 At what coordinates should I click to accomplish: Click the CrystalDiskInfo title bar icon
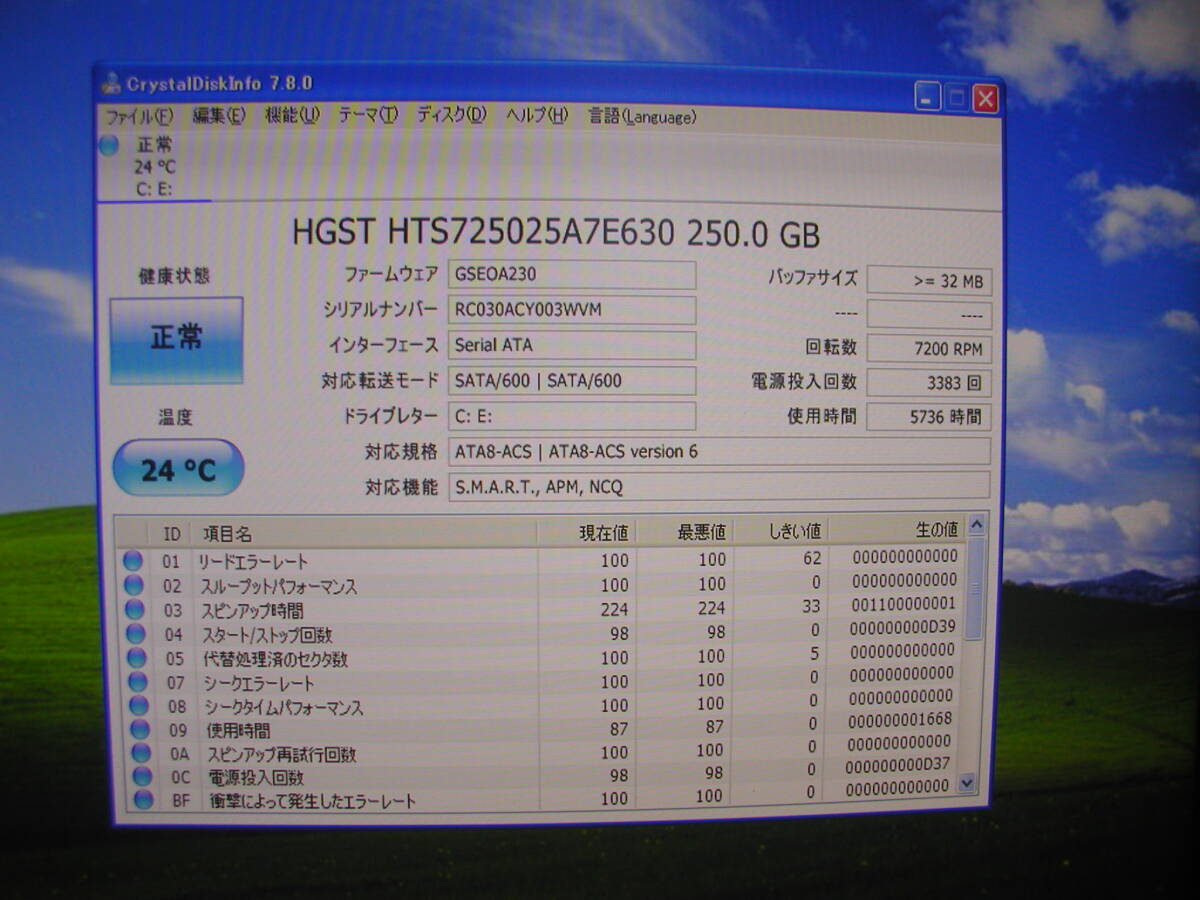(x=111, y=84)
